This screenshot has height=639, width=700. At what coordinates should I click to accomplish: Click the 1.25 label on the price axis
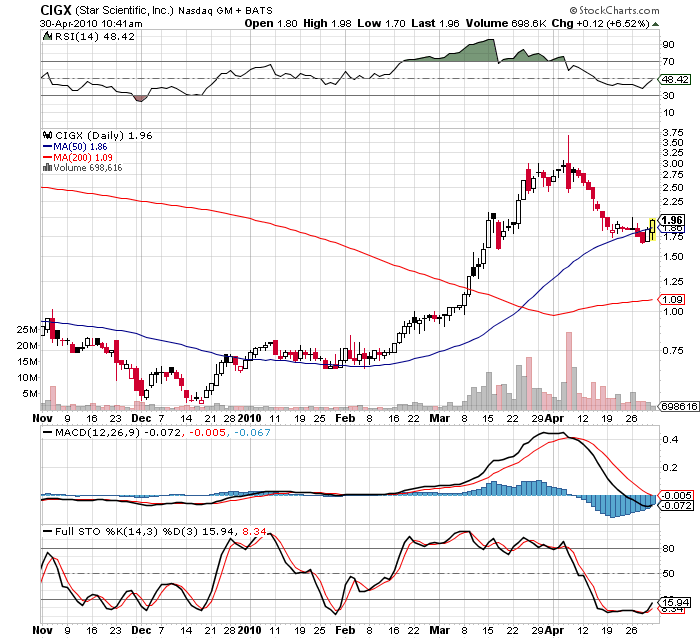point(673,282)
